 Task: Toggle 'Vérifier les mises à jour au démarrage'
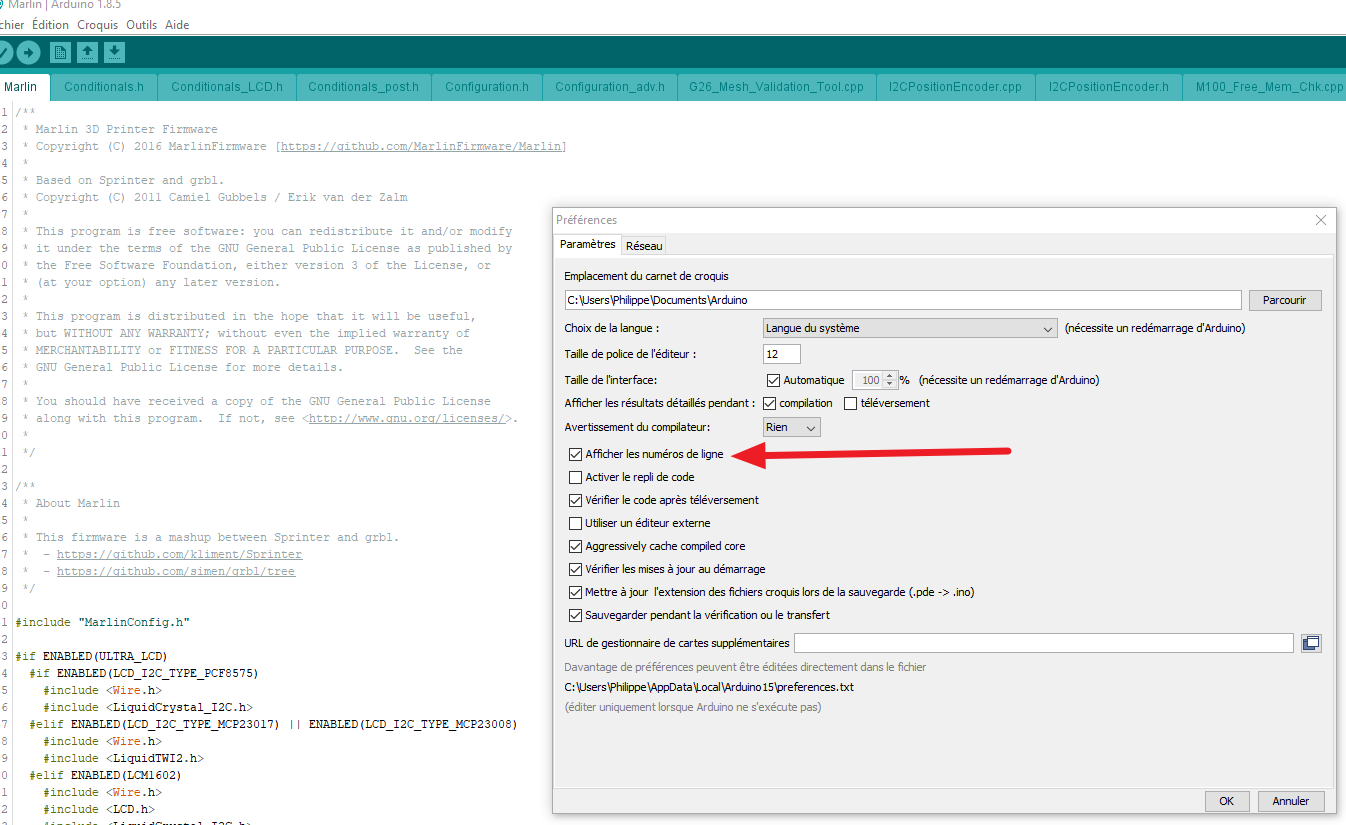pyautogui.click(x=575, y=569)
